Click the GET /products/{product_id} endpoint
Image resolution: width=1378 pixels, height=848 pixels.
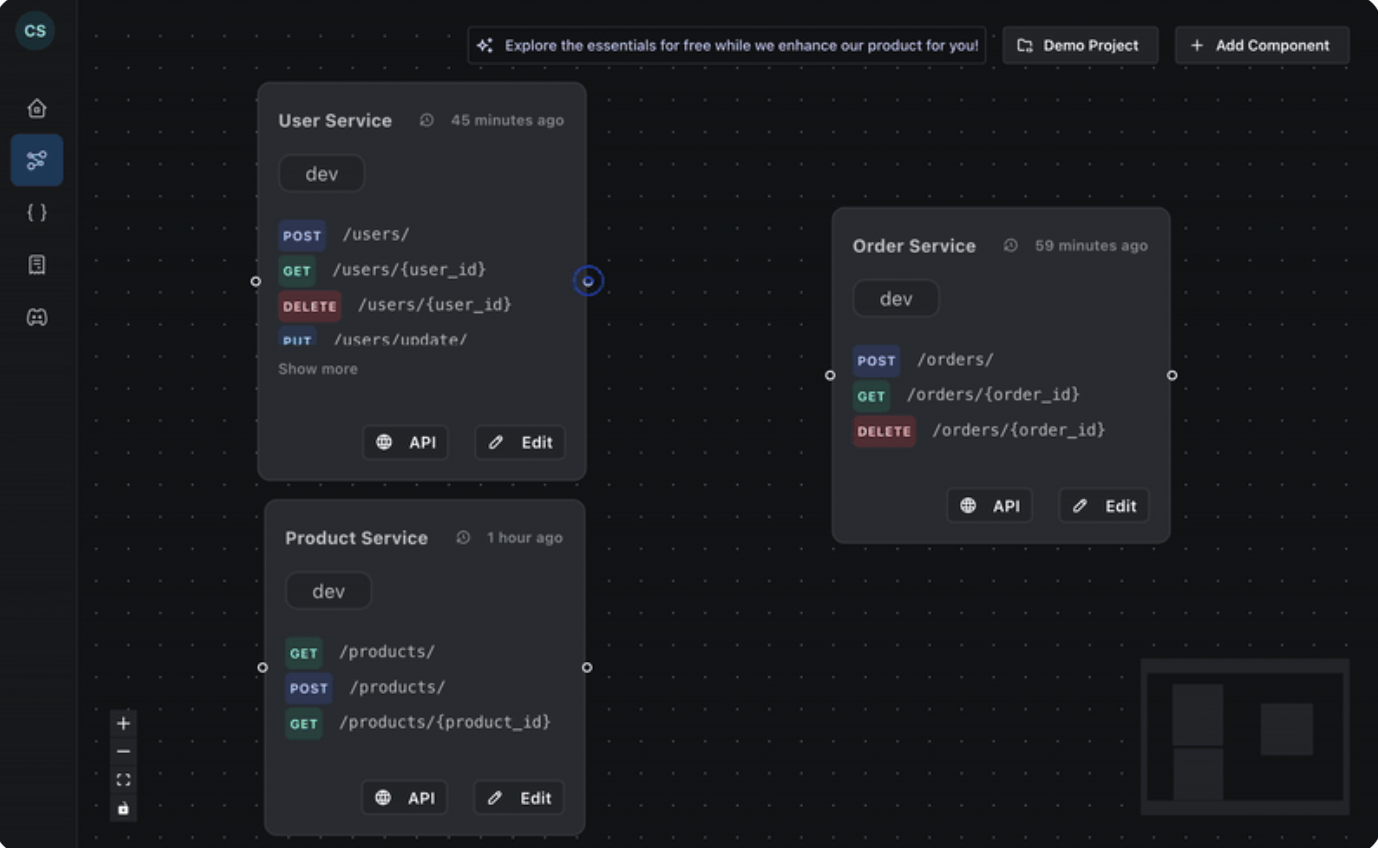point(418,722)
